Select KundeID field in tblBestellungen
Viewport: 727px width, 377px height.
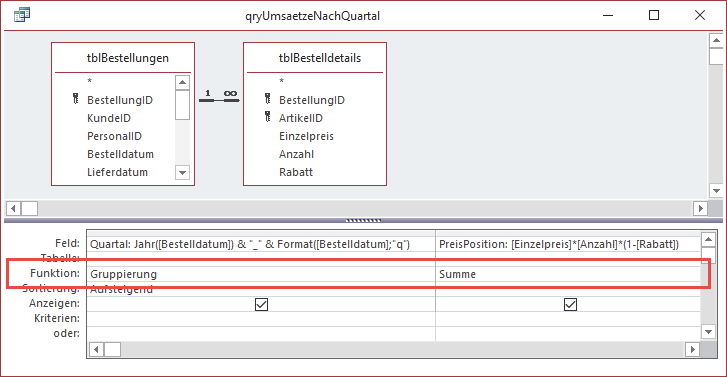click(x=109, y=118)
